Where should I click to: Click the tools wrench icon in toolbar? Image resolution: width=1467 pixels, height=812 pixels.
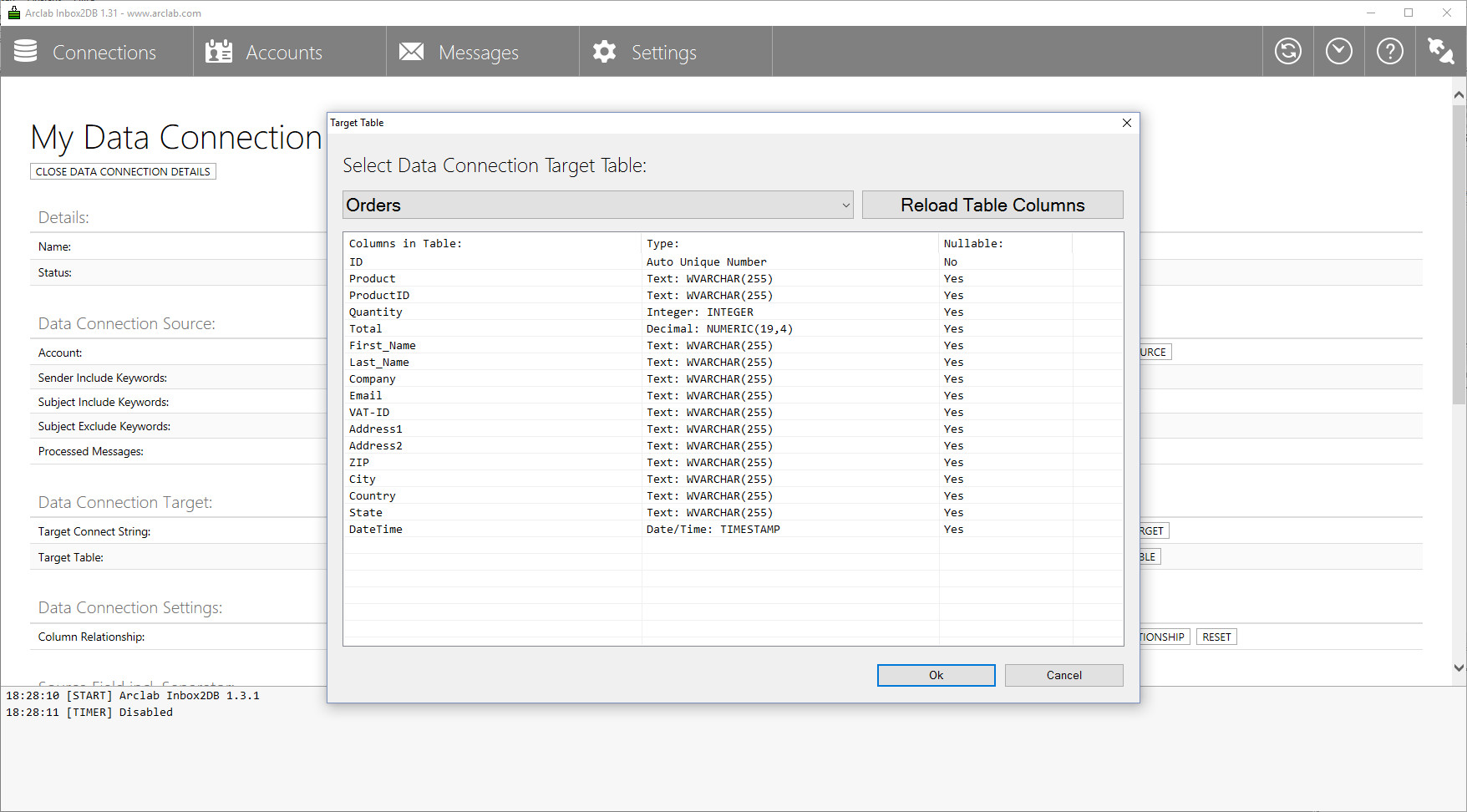click(x=1441, y=52)
